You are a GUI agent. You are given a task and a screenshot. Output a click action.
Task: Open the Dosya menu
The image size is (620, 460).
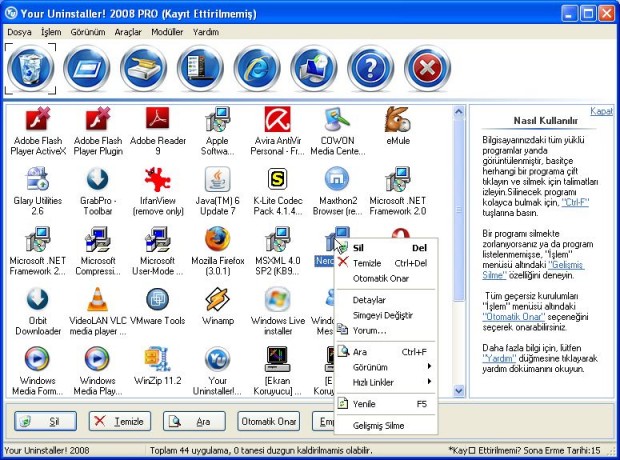[19, 32]
